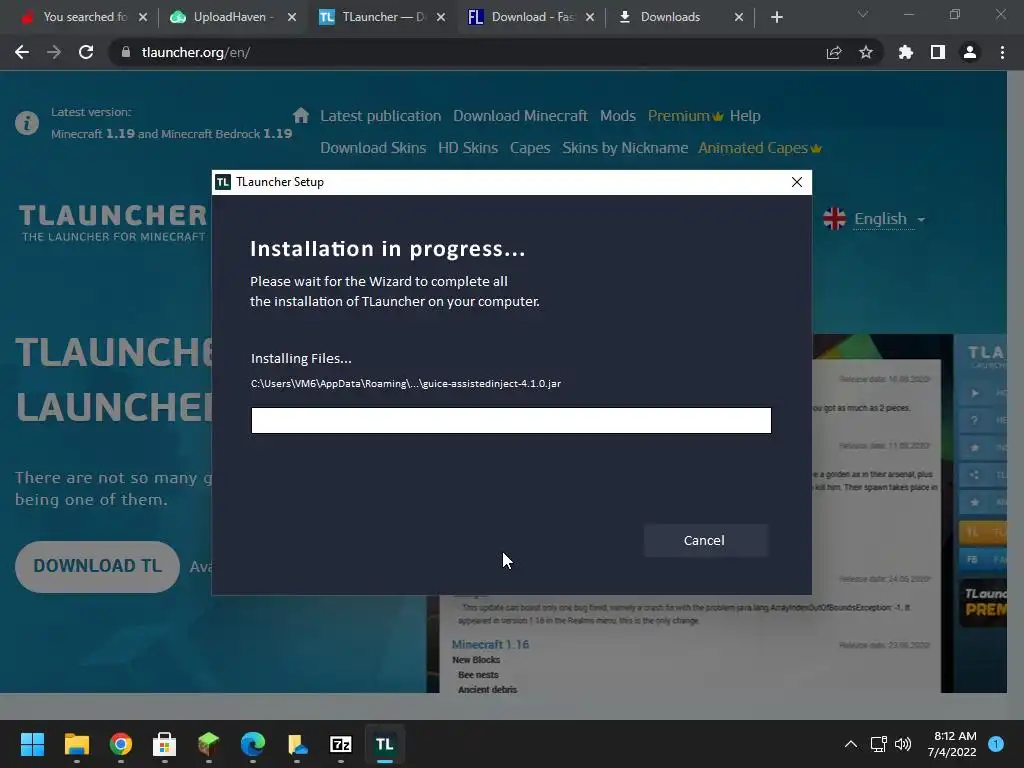This screenshot has width=1024, height=768.
Task: Click the TL logo in Setup title bar
Action: 223,182
